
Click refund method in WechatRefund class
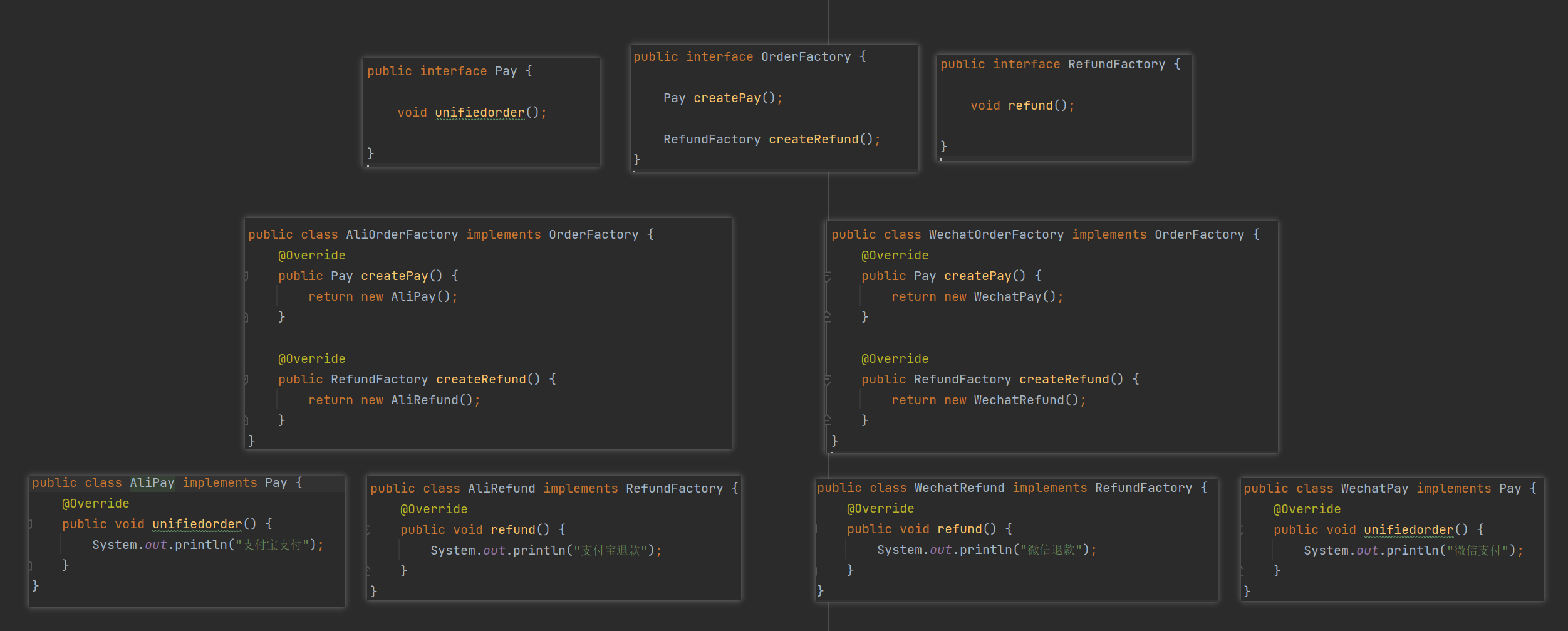pos(959,529)
